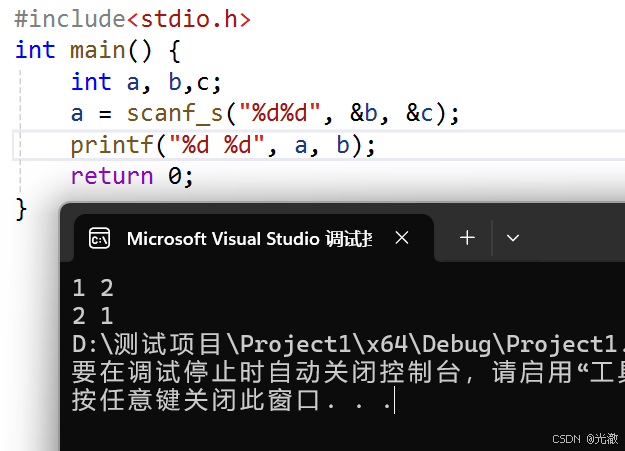Click the &c argument in scanf_s
The image size is (625, 451).
[x=420, y=113]
